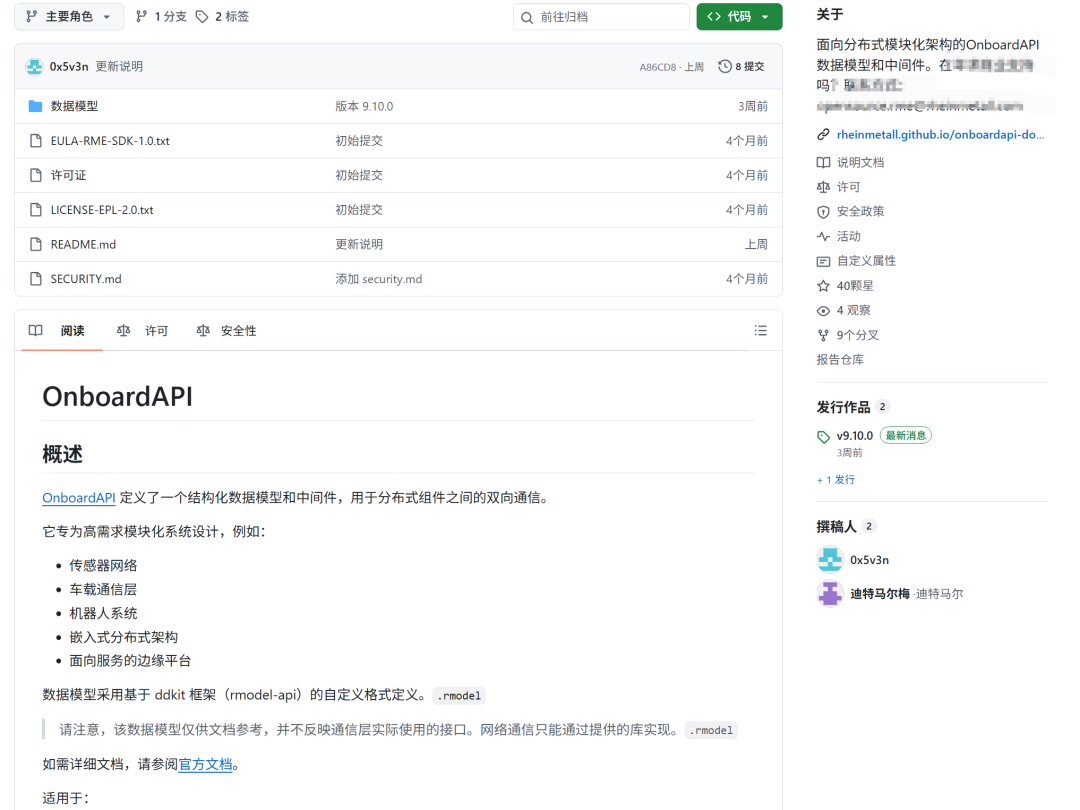Expand the green 代码 dropdown button

[x=739, y=17]
